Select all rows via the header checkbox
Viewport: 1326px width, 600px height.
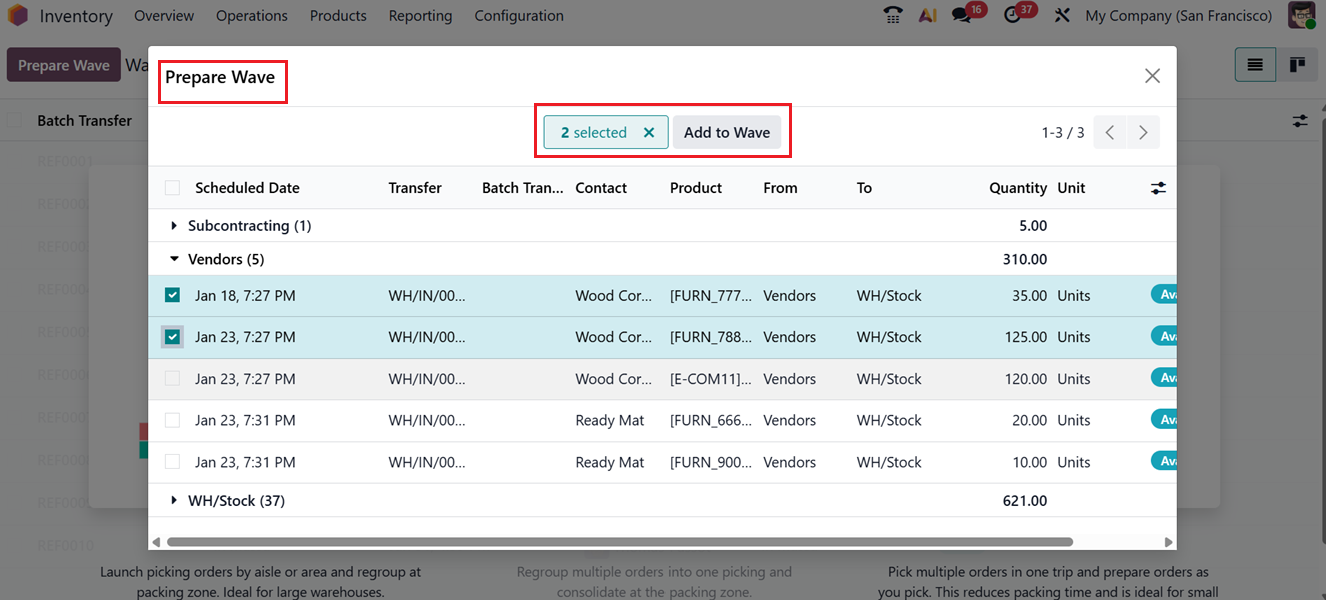click(x=172, y=187)
